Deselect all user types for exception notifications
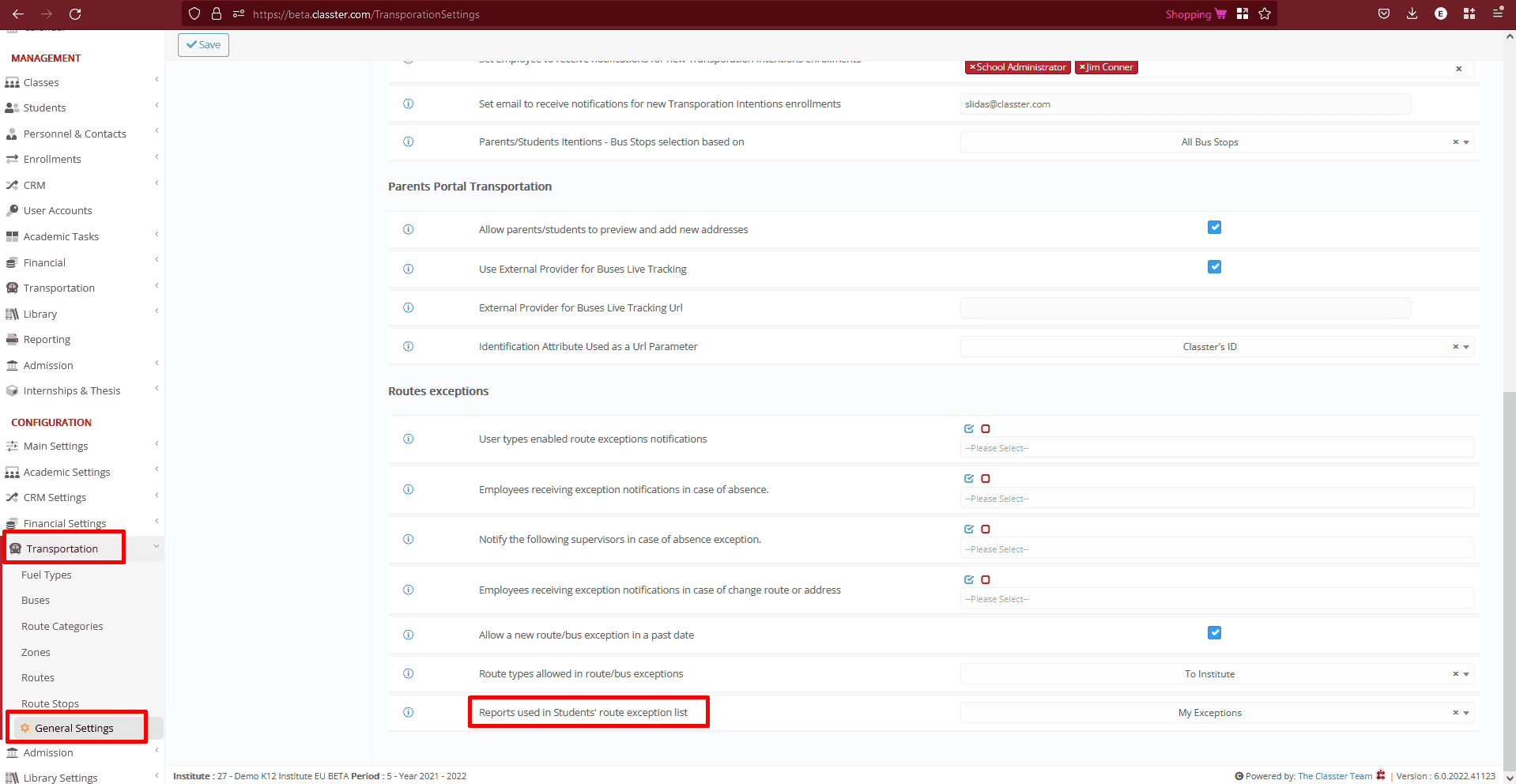Viewport: 1516px width, 784px height. [986, 428]
